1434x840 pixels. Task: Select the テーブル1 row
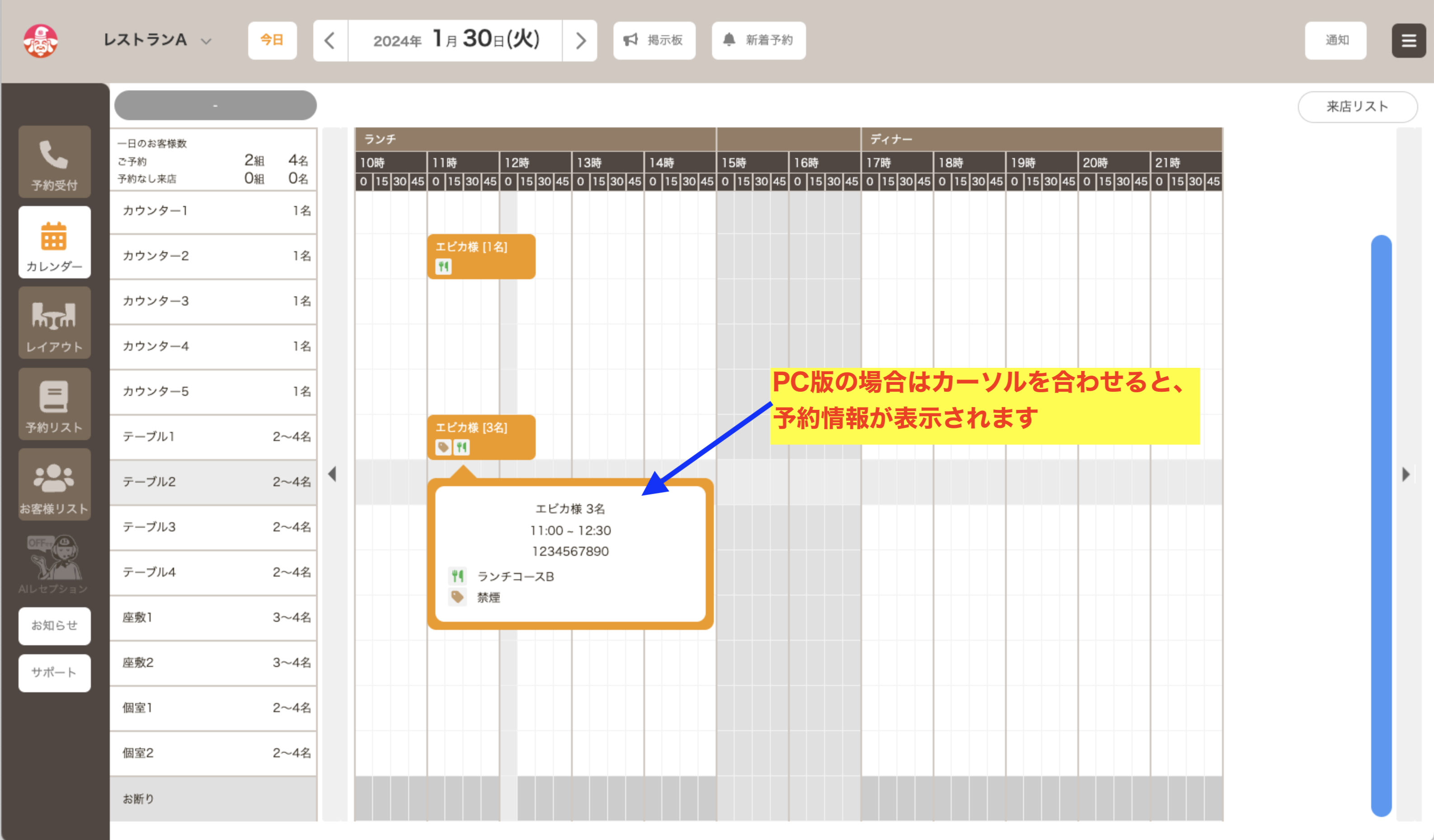213,437
